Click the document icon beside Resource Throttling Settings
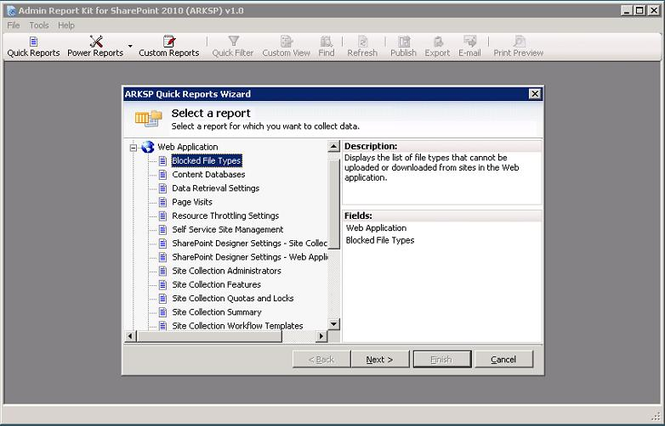Image resolution: width=665 pixels, height=426 pixels. (163, 216)
